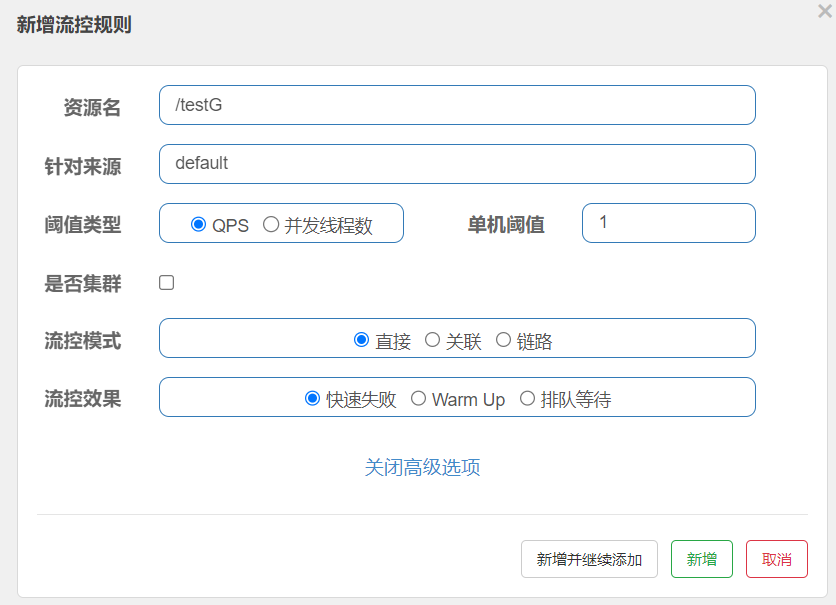Click the red 取消 button
Viewport: 836px width, 605px height.
point(777,559)
